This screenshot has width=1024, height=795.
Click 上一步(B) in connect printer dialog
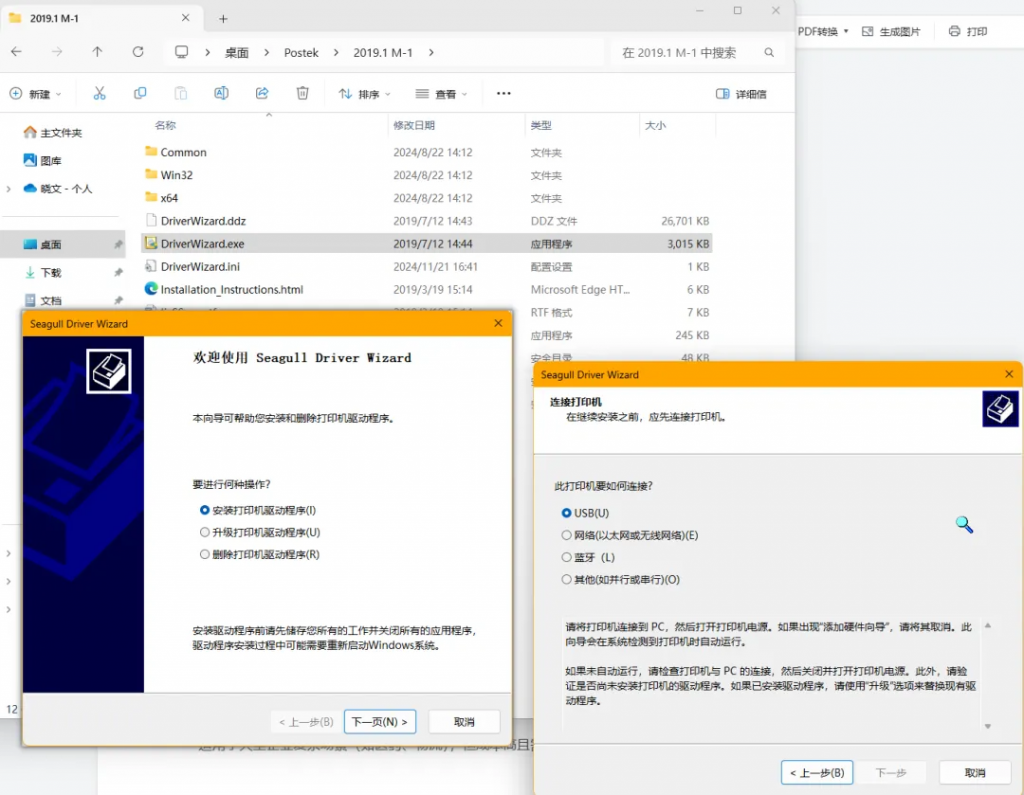(x=817, y=773)
